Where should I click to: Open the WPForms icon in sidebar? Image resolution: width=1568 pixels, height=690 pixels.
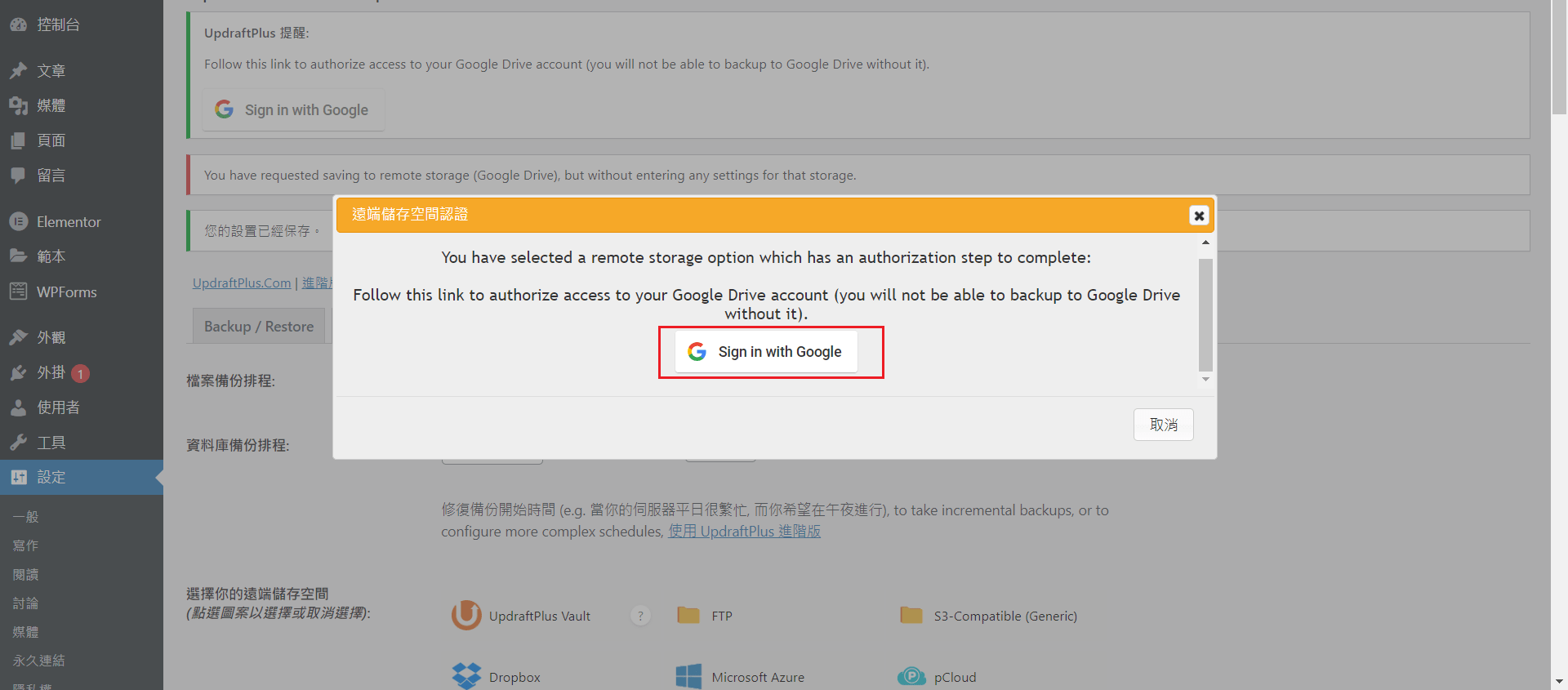coord(19,292)
